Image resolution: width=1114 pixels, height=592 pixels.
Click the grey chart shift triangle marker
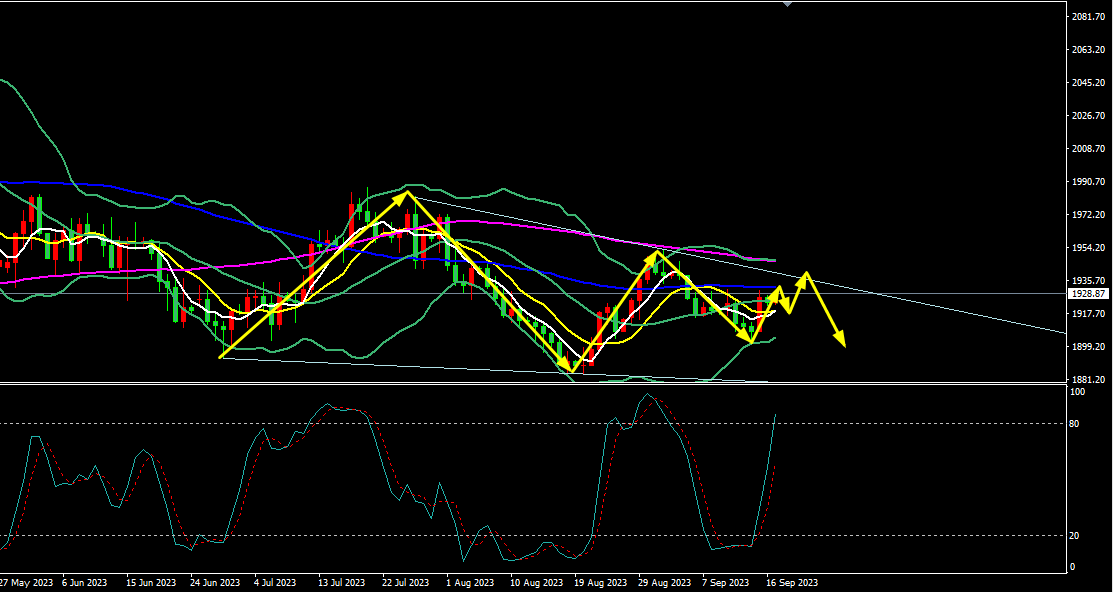click(x=786, y=4)
